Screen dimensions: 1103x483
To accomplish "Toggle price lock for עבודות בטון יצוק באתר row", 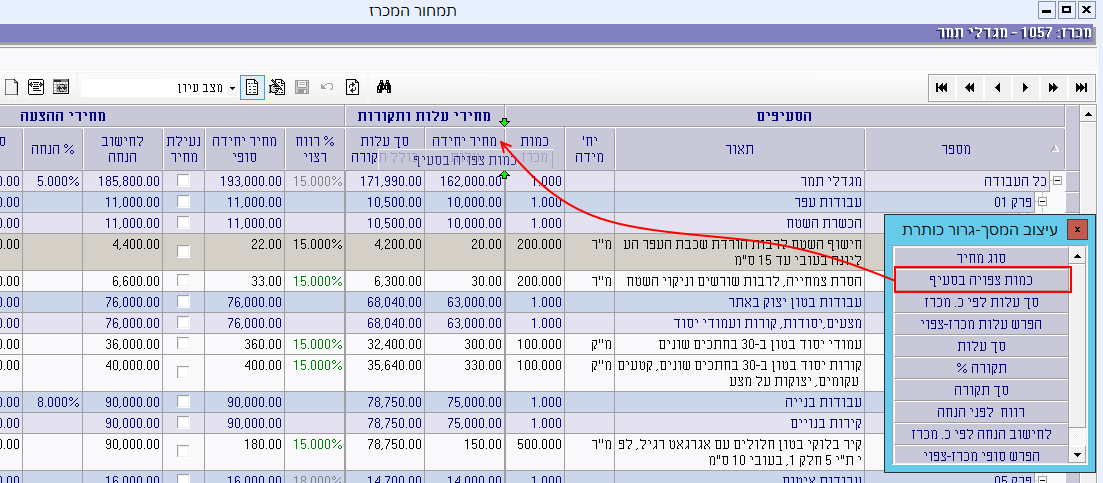I will 183,302.
